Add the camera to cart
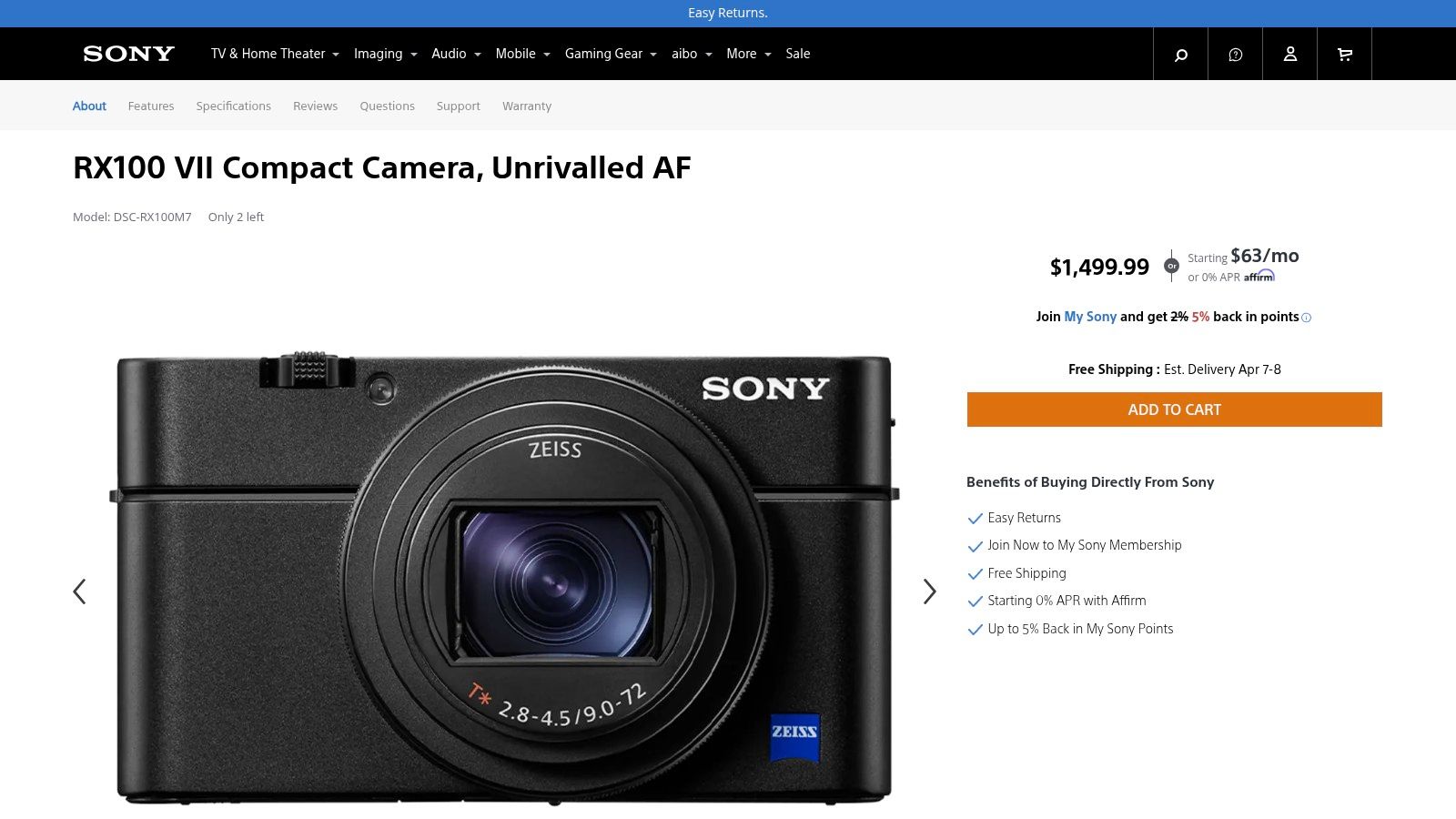 tap(1174, 409)
